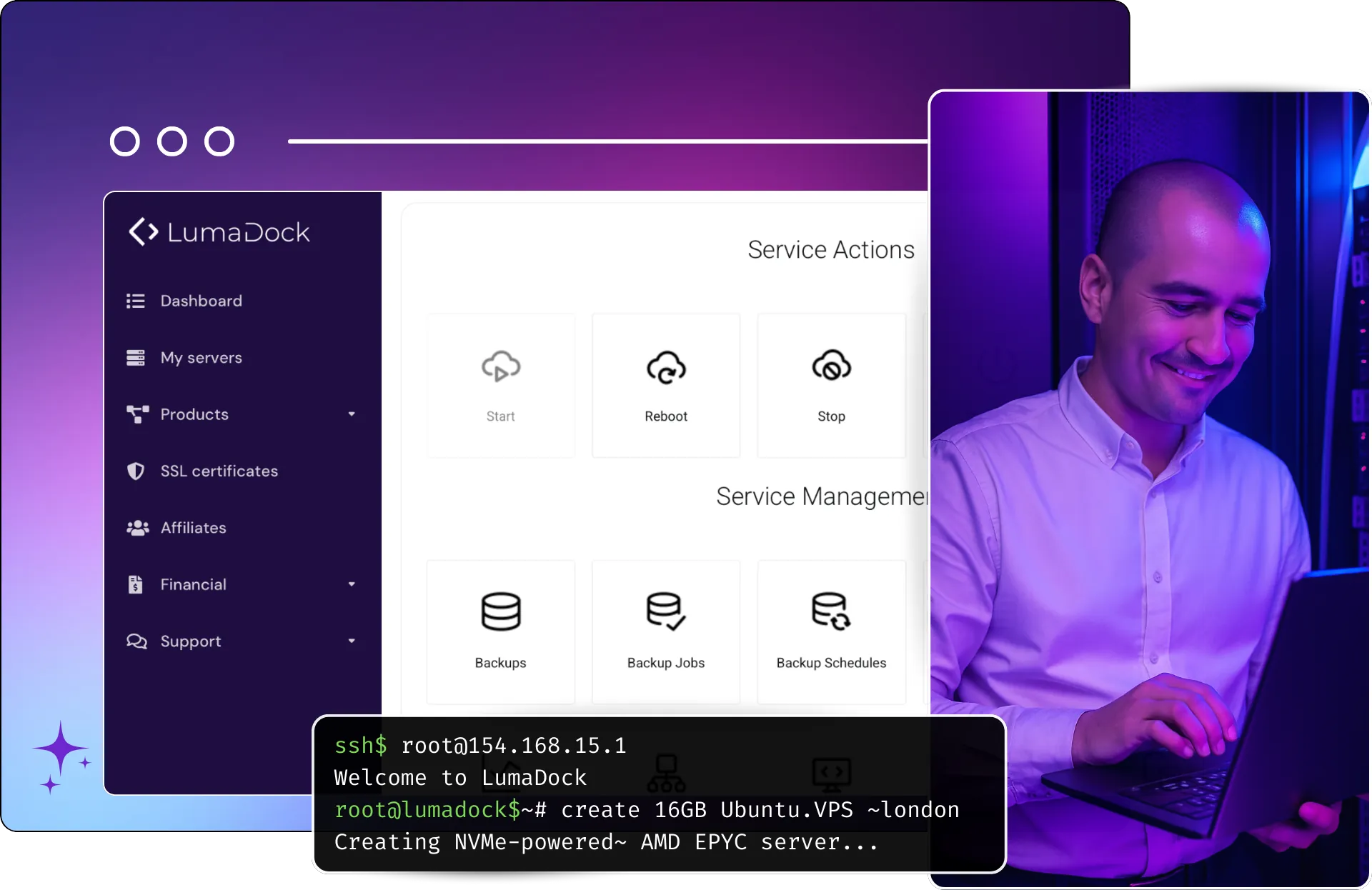Click the terminal ssh command line
The height and width of the screenshot is (890, 1372).
click(480, 746)
